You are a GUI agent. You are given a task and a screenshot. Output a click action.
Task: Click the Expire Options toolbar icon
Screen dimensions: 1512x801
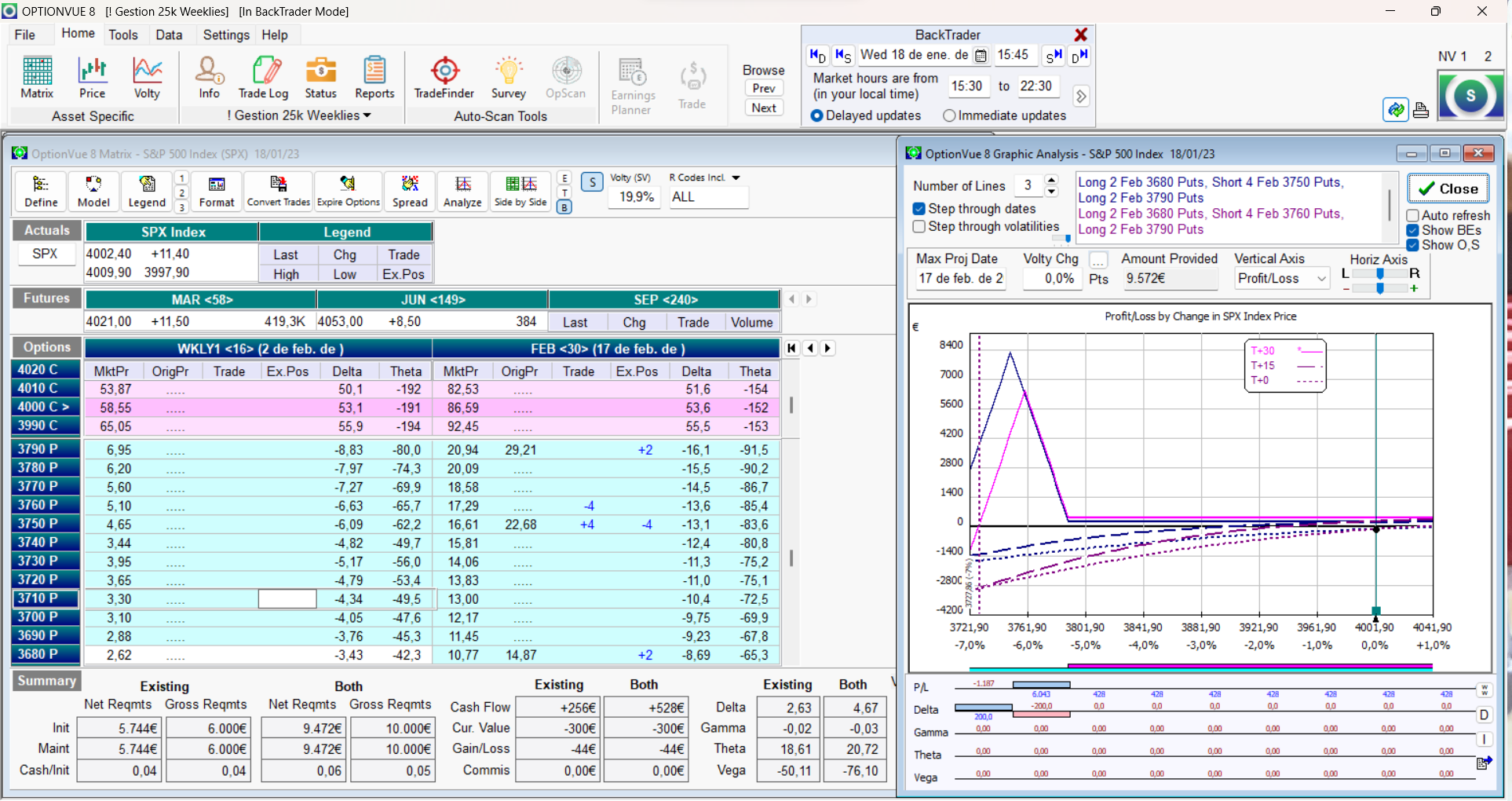348,191
